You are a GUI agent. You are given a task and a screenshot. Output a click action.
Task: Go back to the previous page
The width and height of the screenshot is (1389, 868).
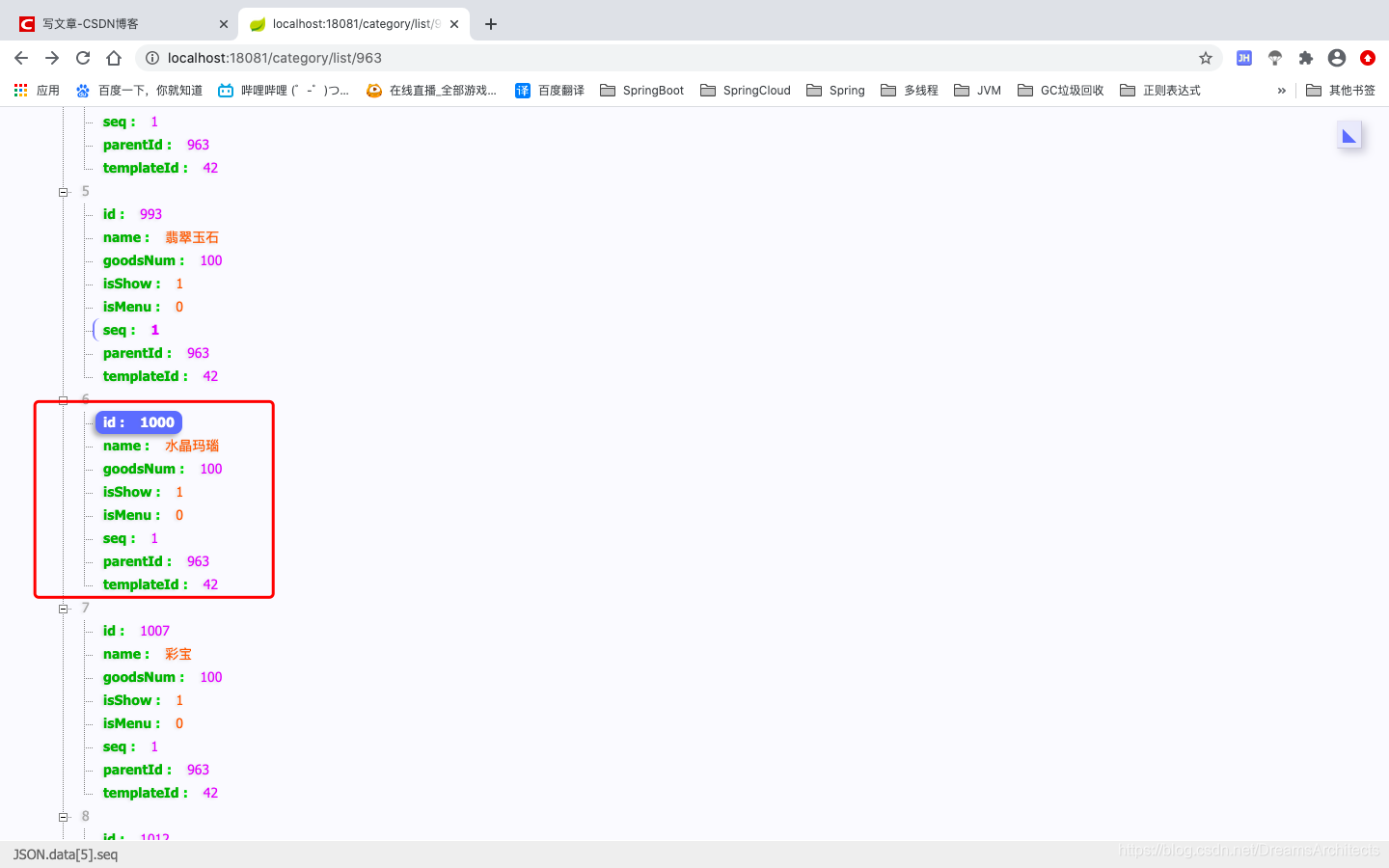(21, 58)
